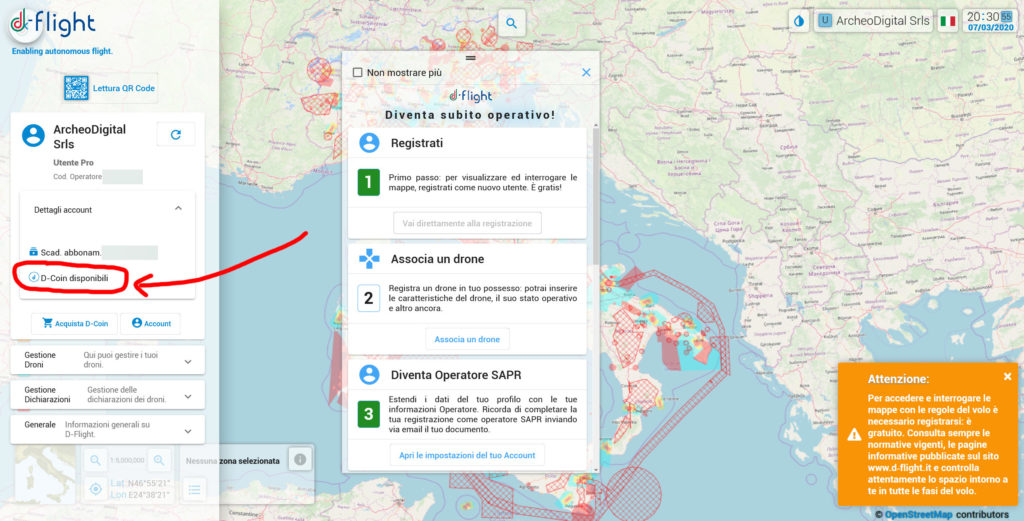Click the magnifier left of the 1:5,000,000 scale
Screen dimensions: 1024x521
pos(95,460)
